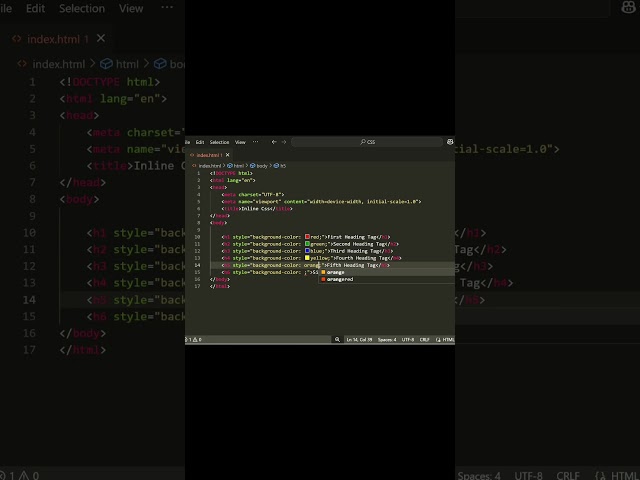Open the Edit menu in the centered editor

click(200, 142)
